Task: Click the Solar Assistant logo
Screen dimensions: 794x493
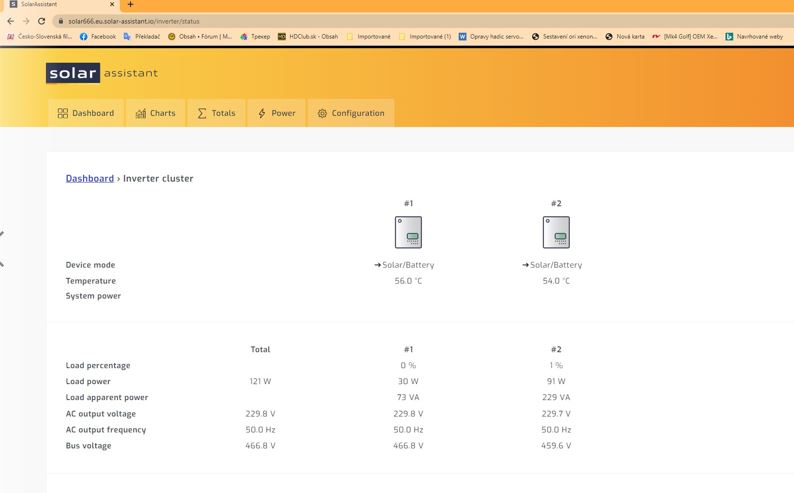Action: pyautogui.click(x=102, y=73)
